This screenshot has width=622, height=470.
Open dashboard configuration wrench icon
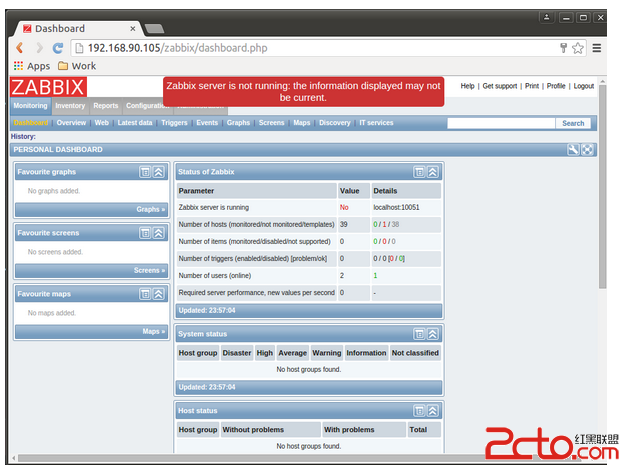(x=573, y=150)
